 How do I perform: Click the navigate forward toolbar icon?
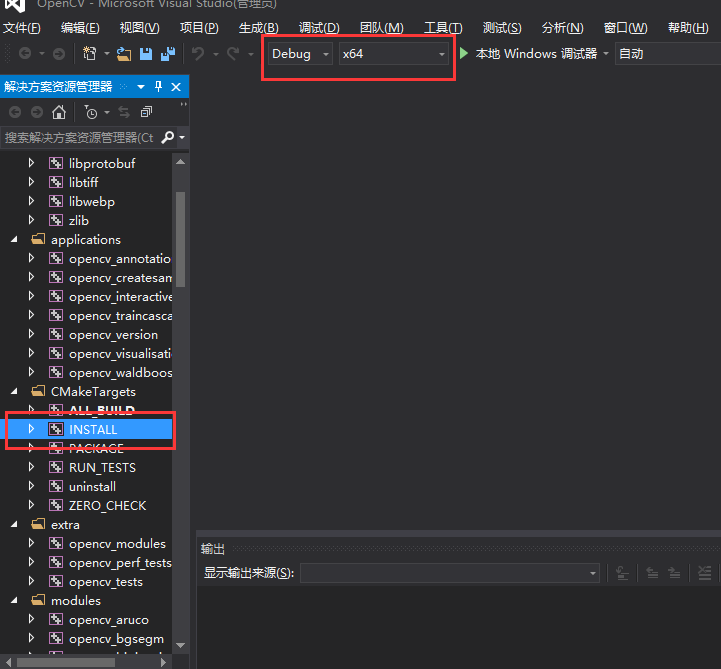pyautogui.click(x=59, y=54)
